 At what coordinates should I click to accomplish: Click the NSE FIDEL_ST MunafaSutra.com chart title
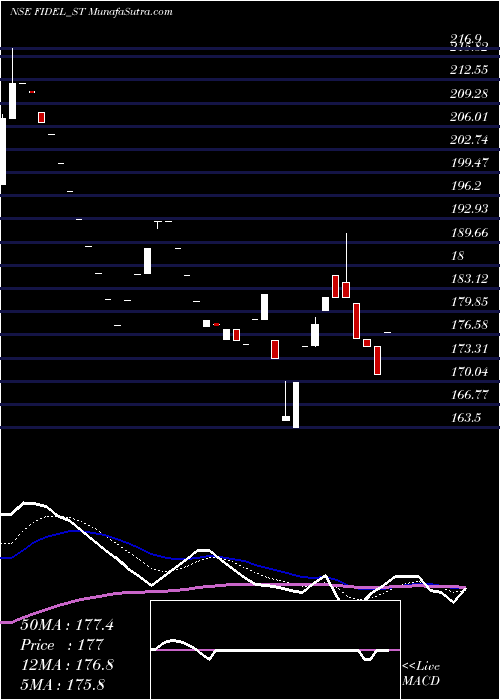tap(91, 12)
